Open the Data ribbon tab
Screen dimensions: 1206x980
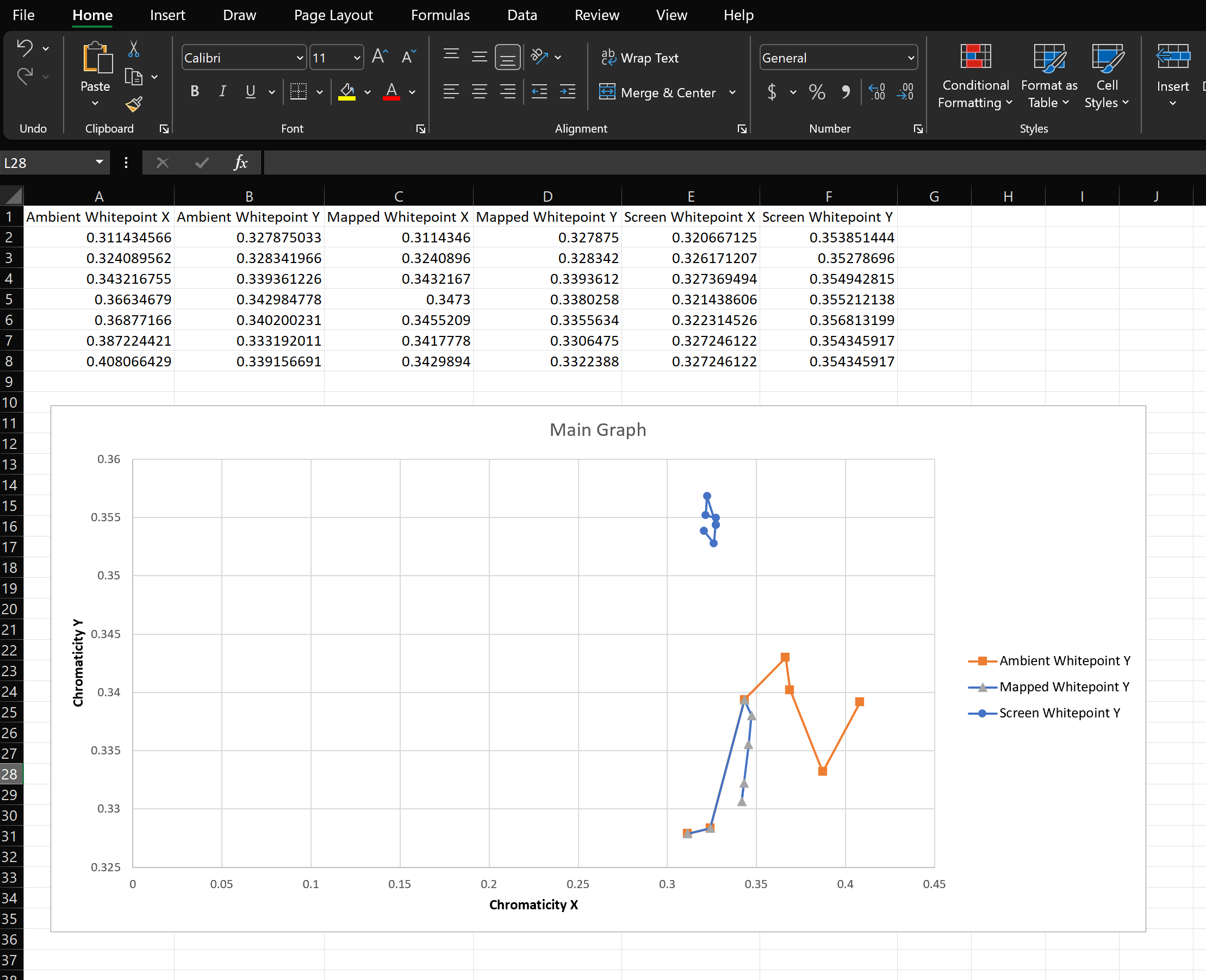point(521,15)
